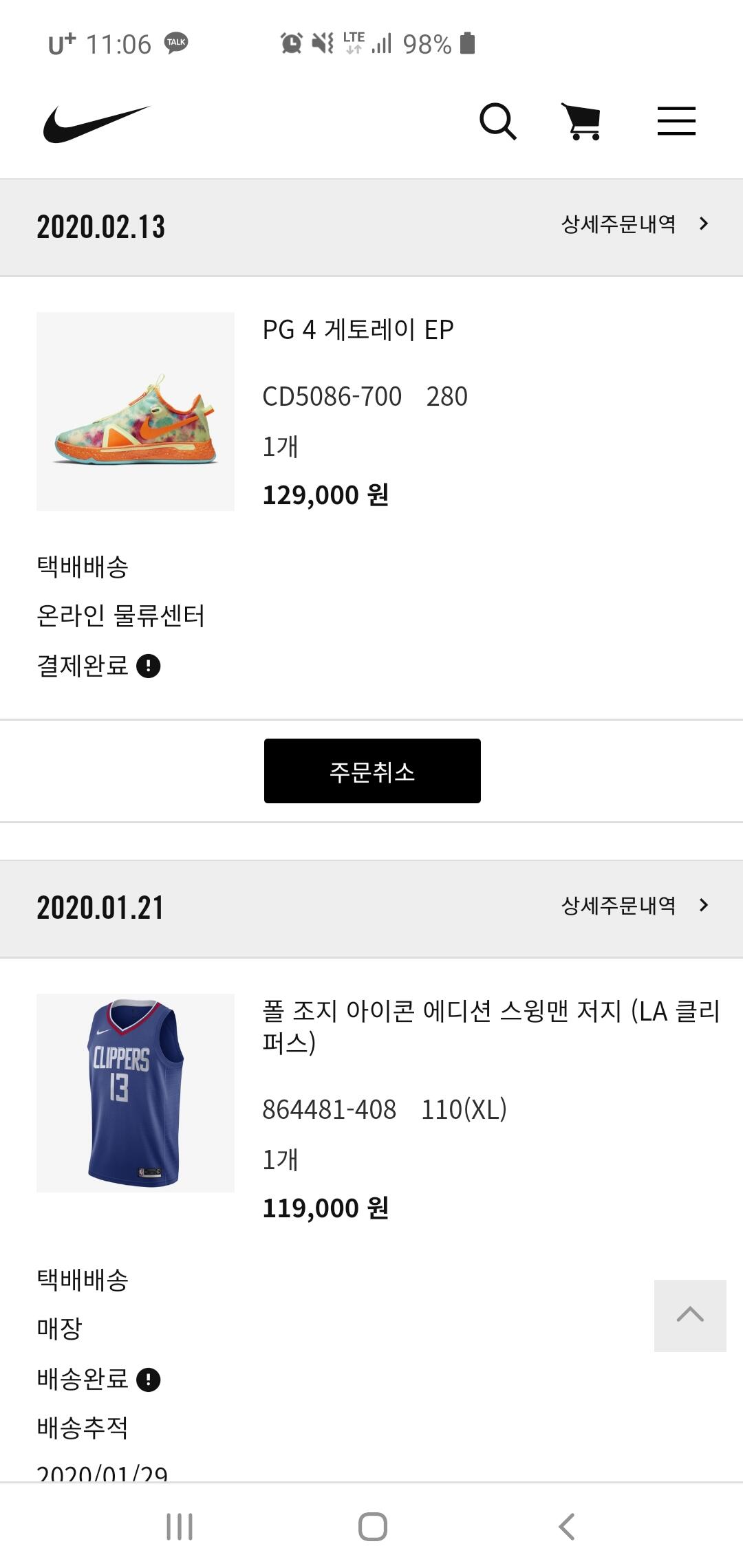Open 폴 조지 아이콘 에디션 jersey title

491,1026
